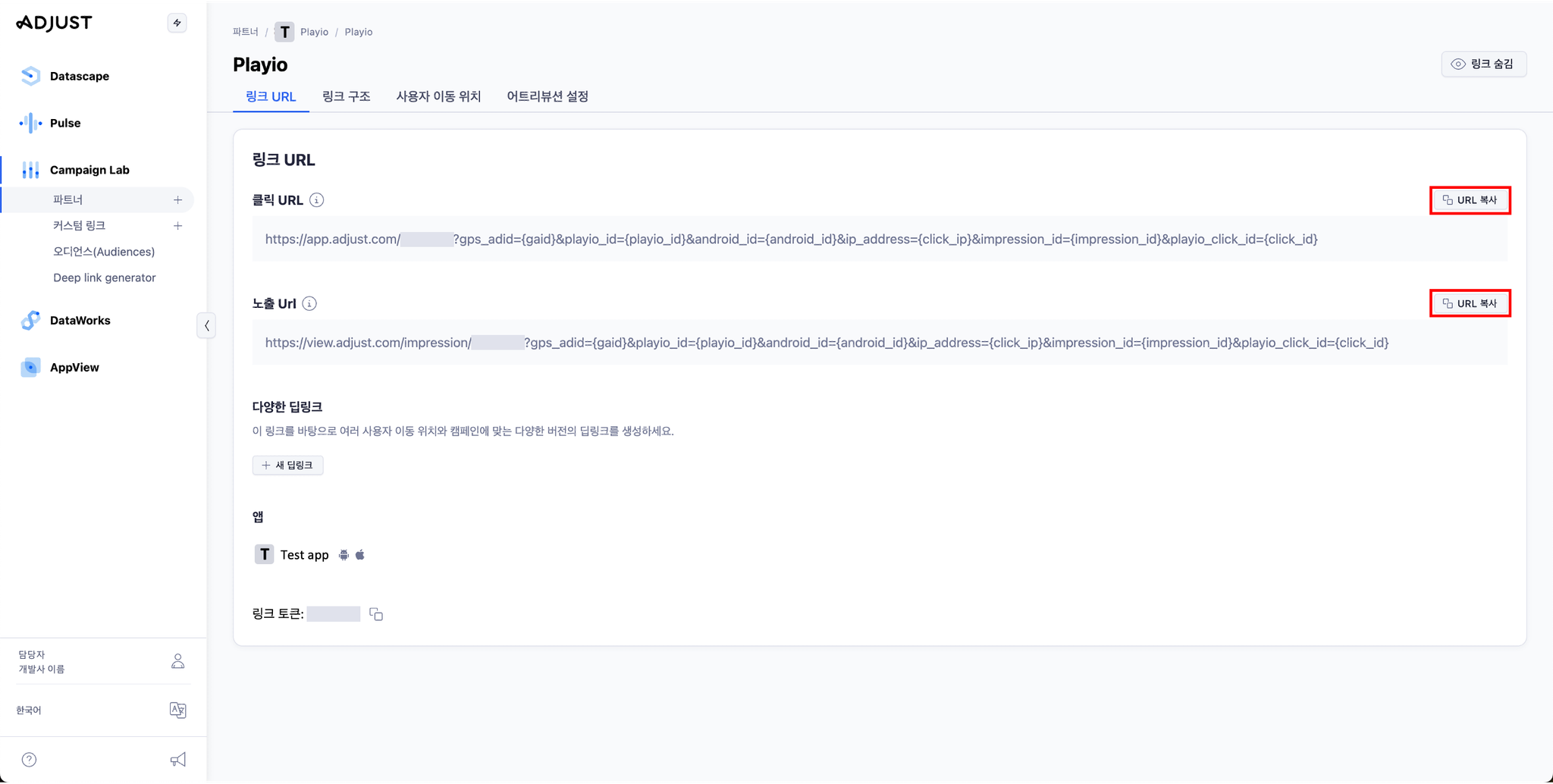Click the T app icon in breadcrumb
This screenshot has height=784, width=1553.
click(284, 32)
